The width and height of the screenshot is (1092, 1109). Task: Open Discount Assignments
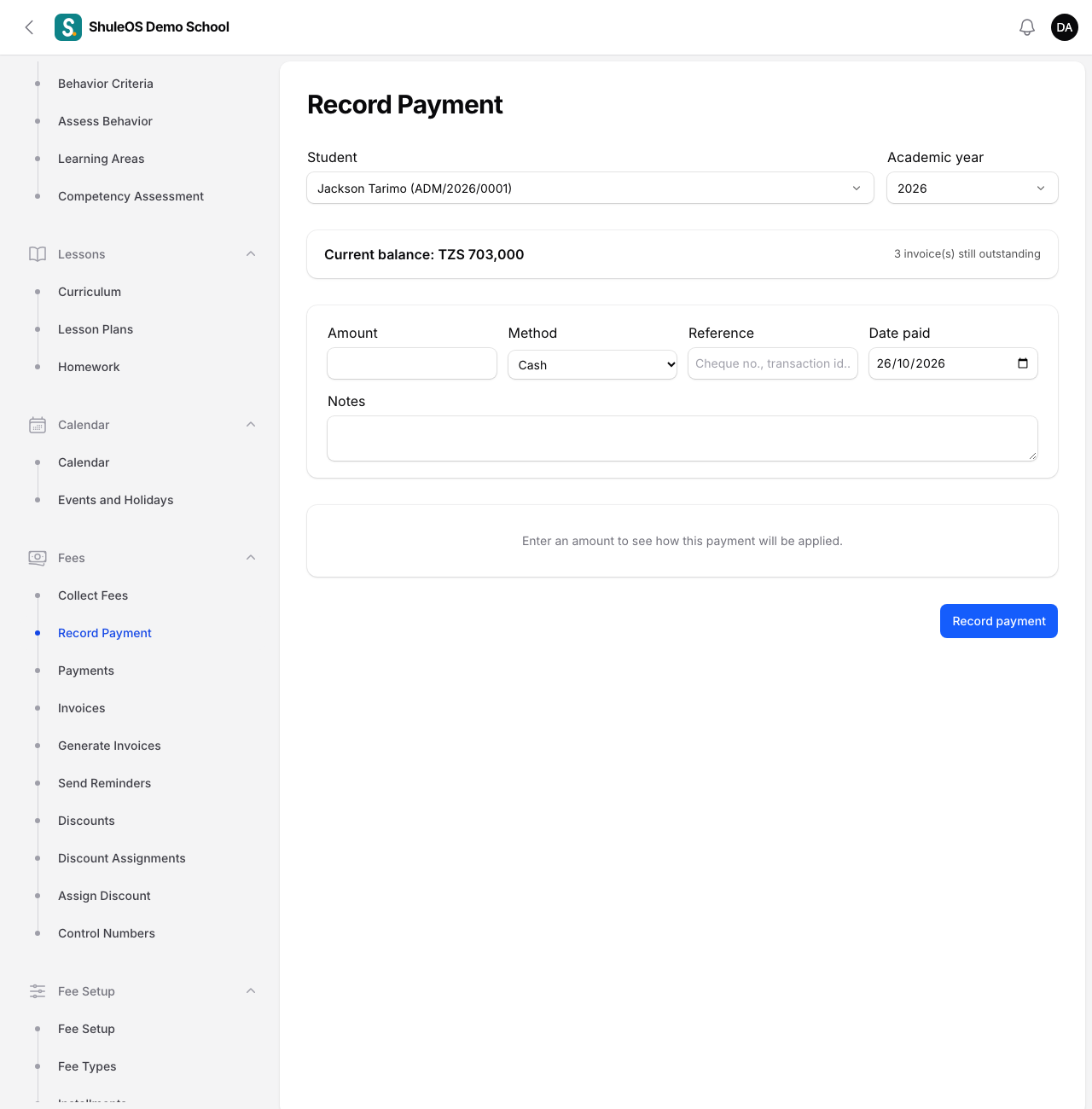click(x=122, y=858)
